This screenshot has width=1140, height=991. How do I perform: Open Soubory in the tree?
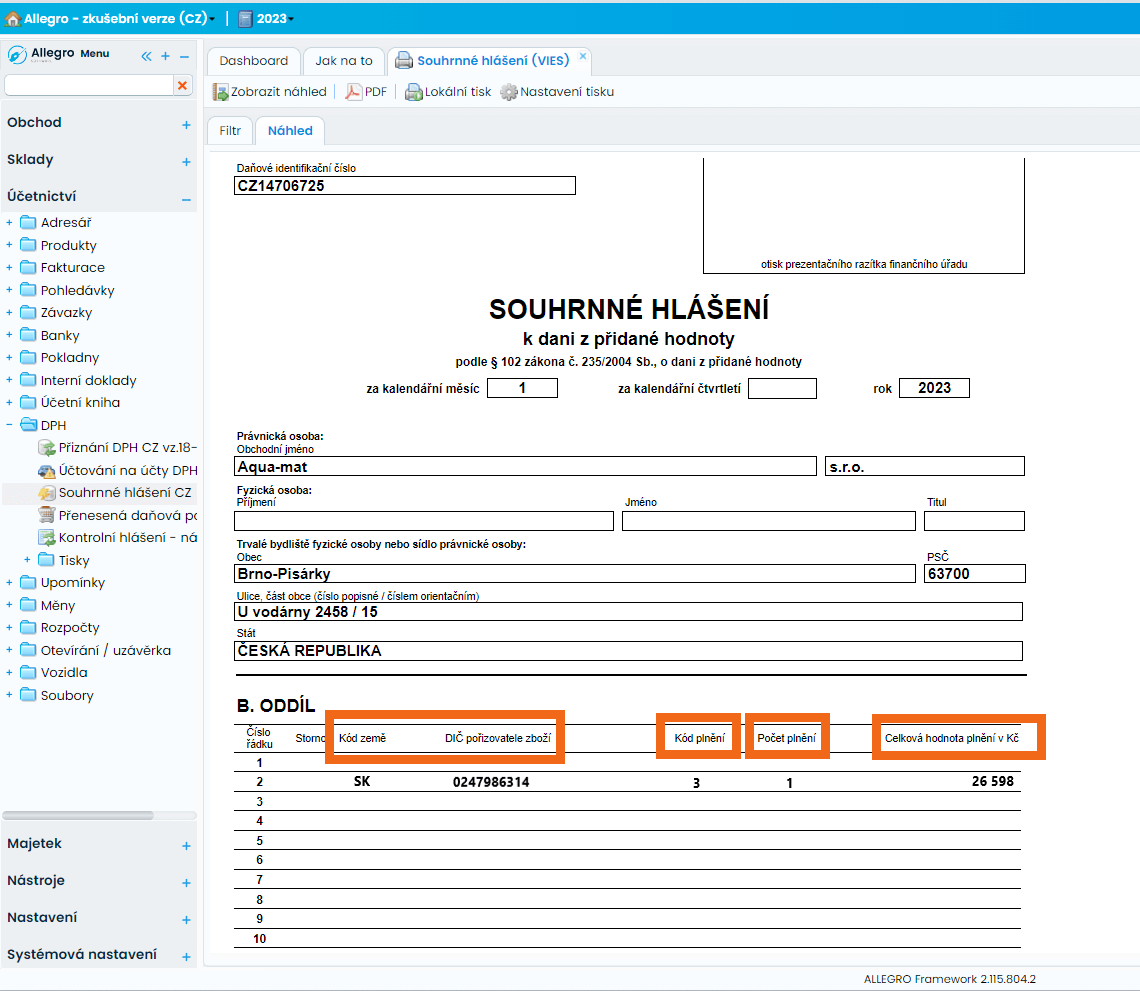(67, 695)
